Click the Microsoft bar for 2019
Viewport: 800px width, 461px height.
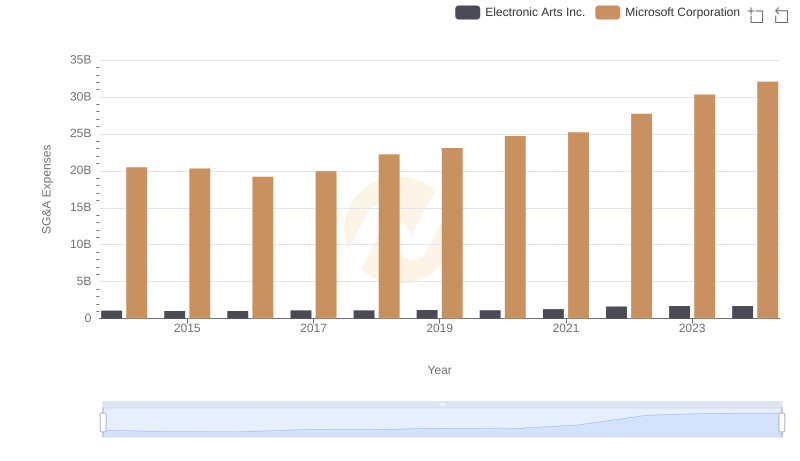point(452,233)
